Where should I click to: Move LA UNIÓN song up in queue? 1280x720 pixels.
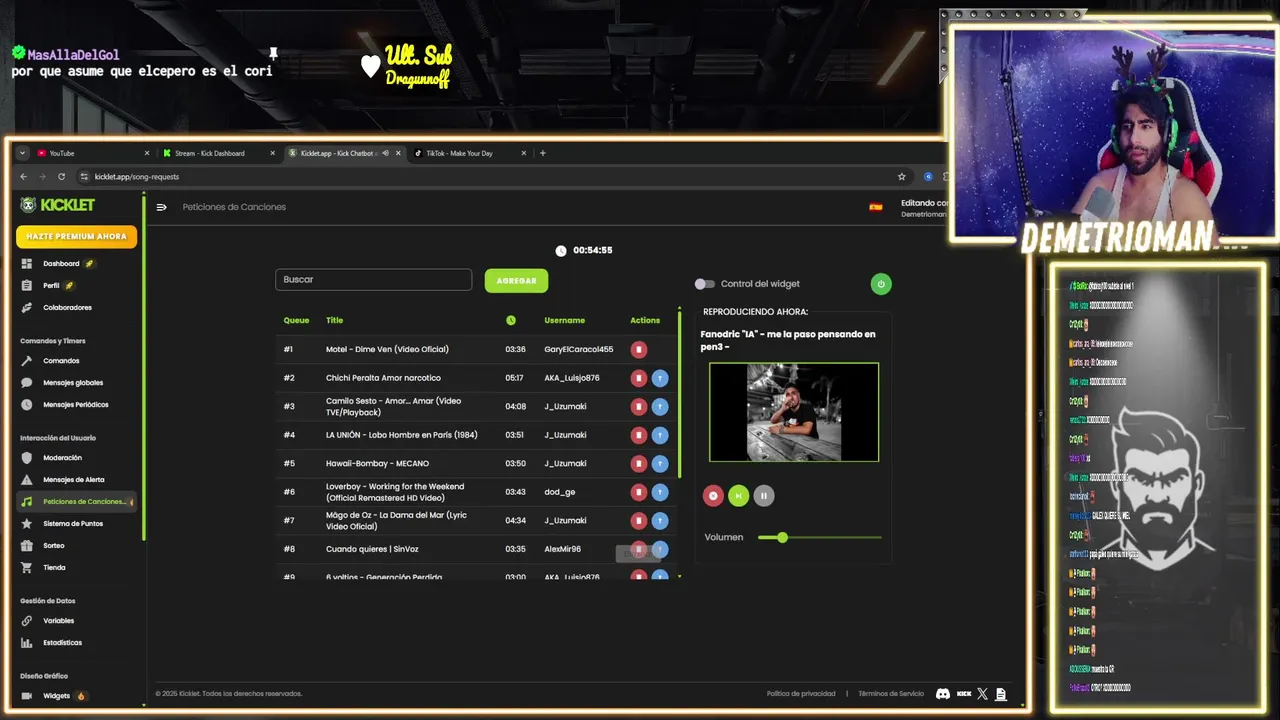click(x=660, y=435)
